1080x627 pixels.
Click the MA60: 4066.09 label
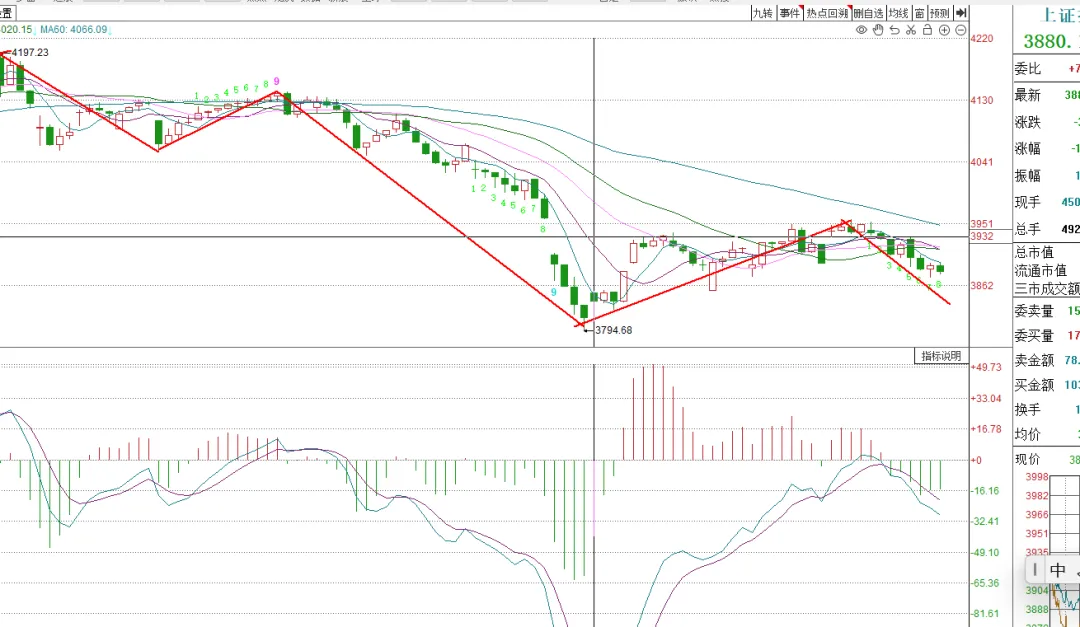point(74,30)
